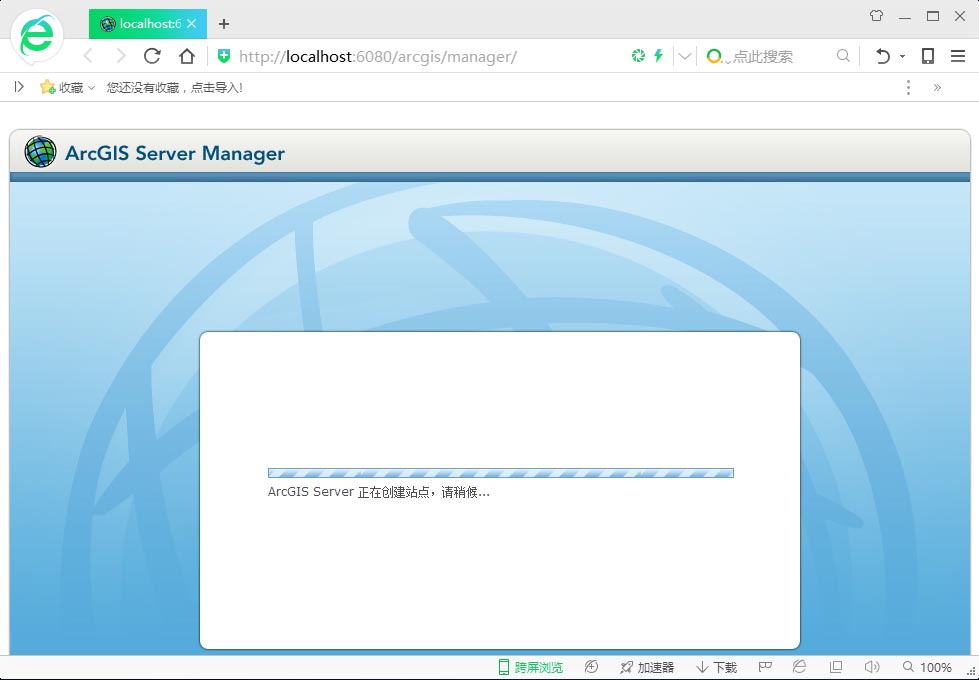
Task: Click the status bar lightning circle icon
Action: (x=591, y=667)
